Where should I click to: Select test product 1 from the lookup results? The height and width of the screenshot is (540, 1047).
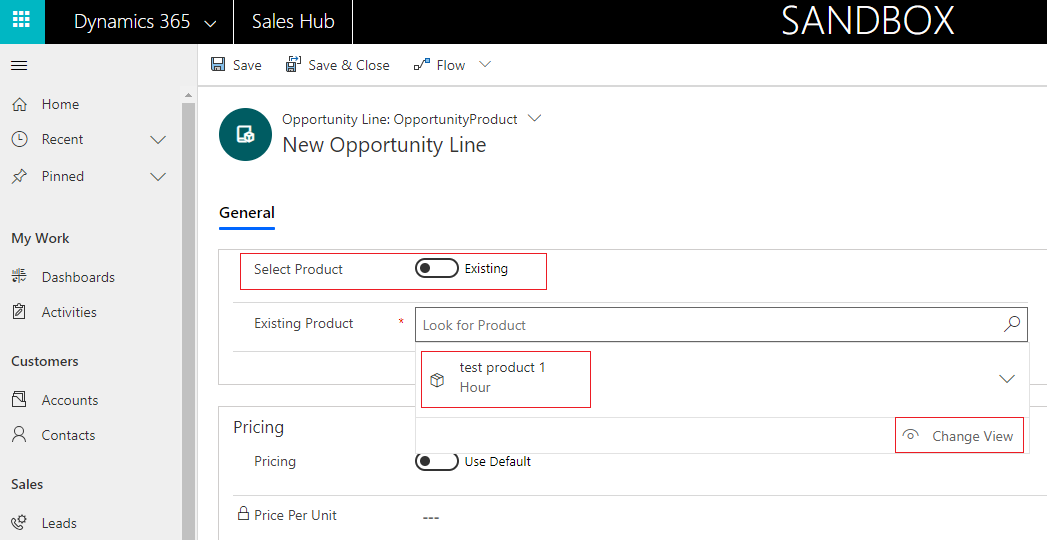coord(503,378)
